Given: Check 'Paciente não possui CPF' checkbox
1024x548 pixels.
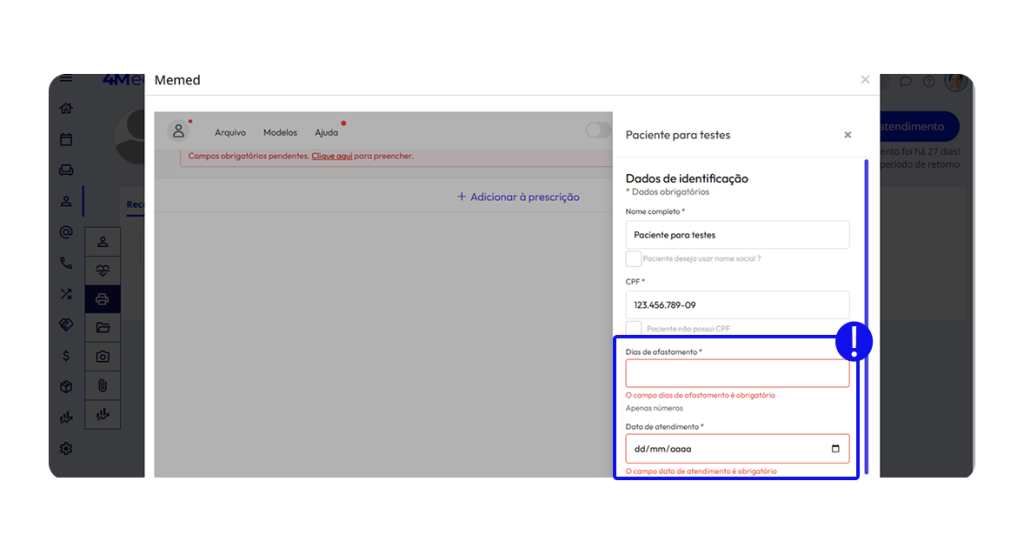Looking at the screenshot, I should point(633,328).
